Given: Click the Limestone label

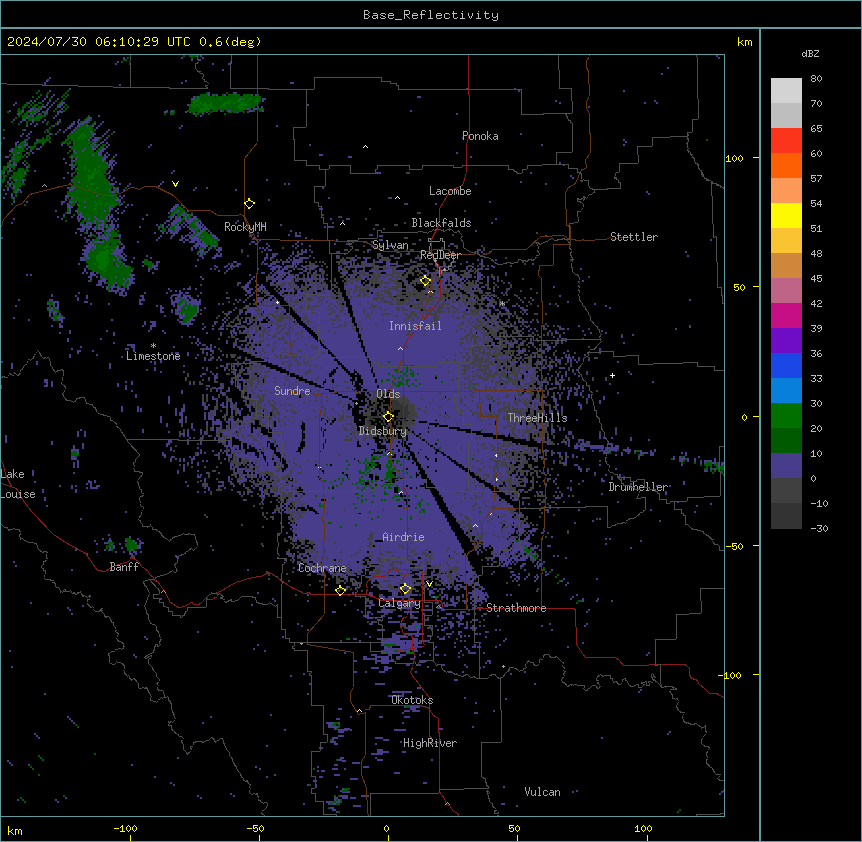Looking at the screenshot, I should click(x=153, y=356).
